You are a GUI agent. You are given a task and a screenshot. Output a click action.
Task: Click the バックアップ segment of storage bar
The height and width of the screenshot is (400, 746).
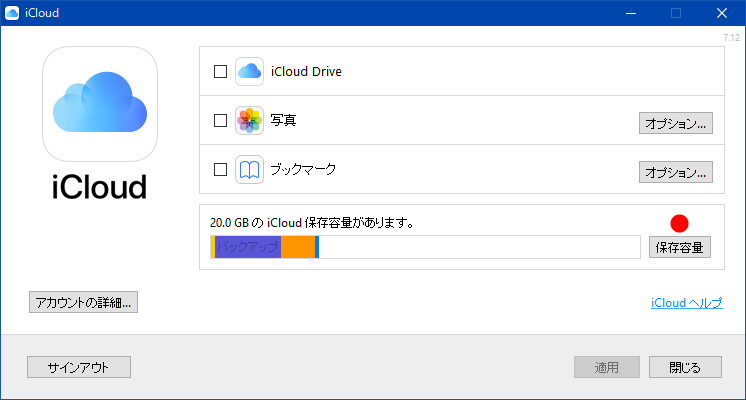point(248,247)
